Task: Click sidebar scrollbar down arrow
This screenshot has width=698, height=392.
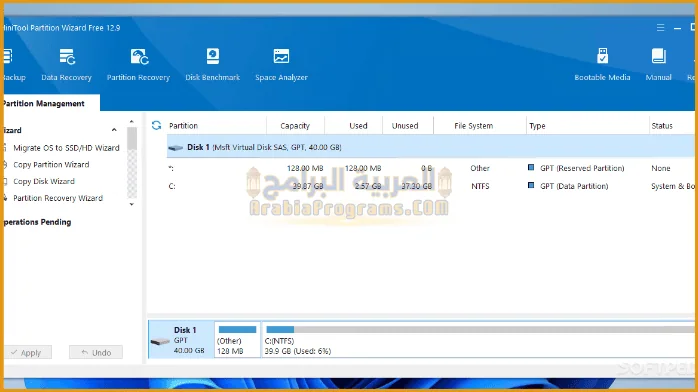Action: (131, 204)
